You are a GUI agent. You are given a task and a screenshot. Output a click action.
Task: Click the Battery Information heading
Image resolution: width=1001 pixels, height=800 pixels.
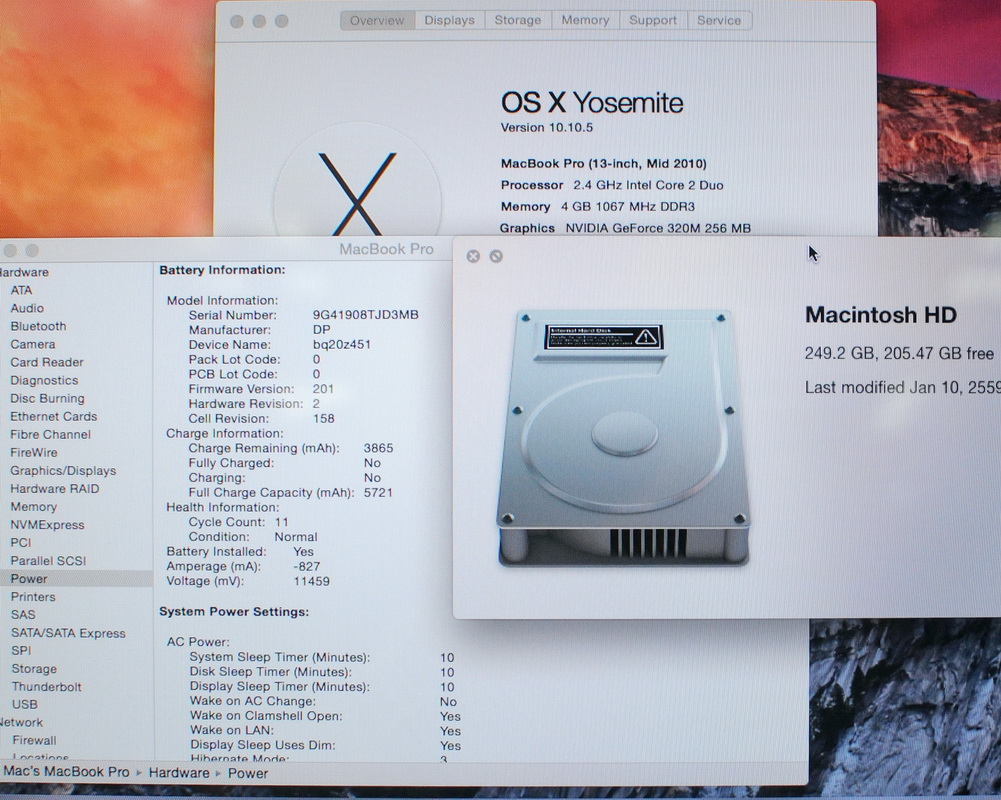pyautogui.click(x=222, y=270)
